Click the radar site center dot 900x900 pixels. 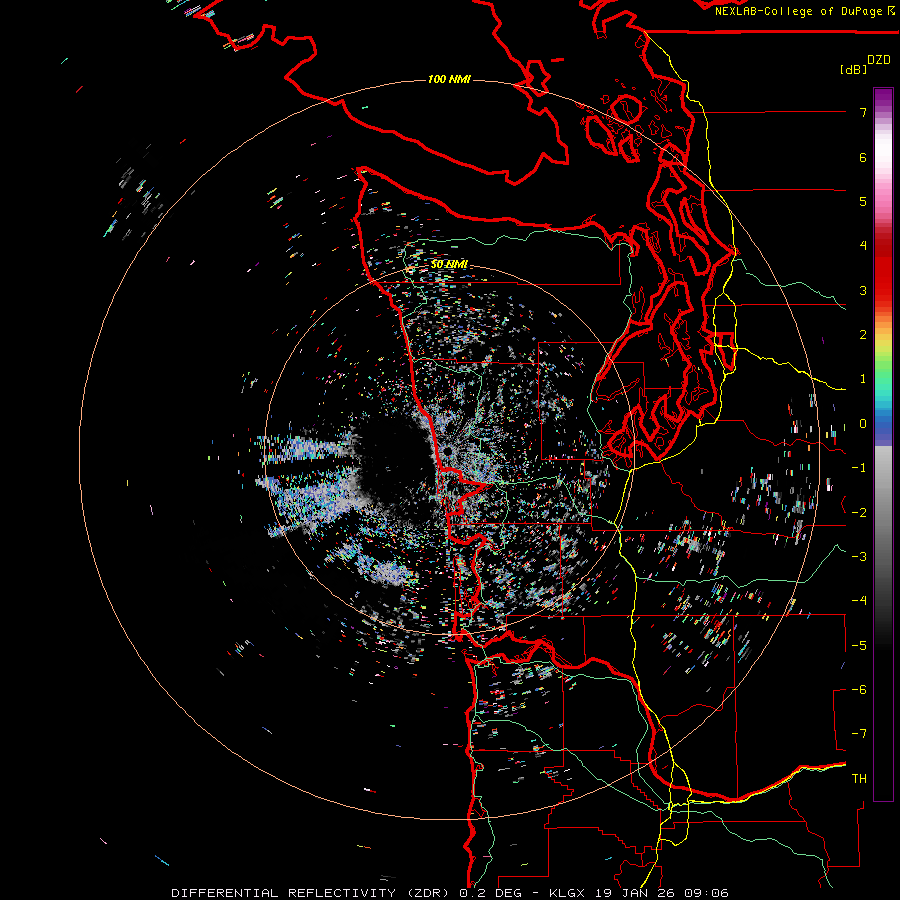click(447, 452)
